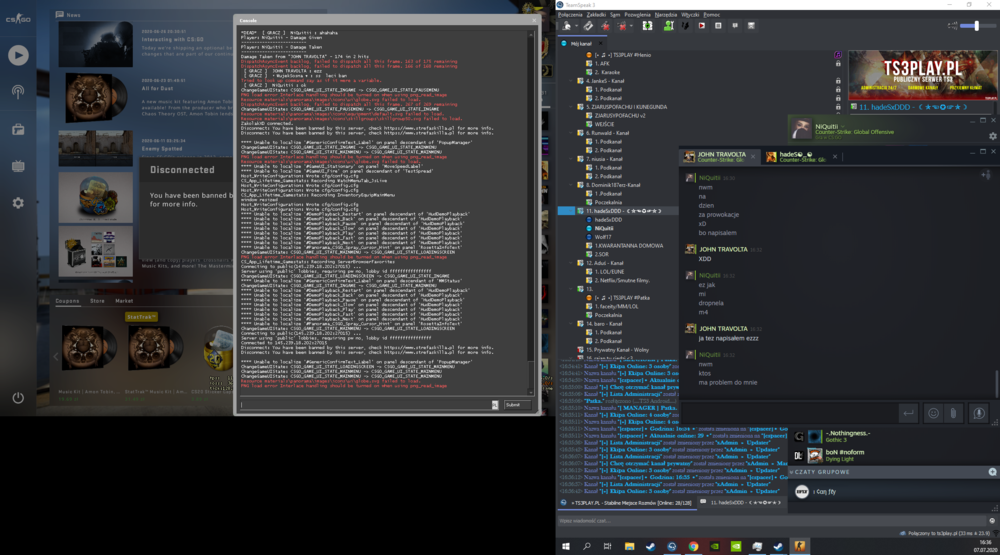The width and height of the screenshot is (1000, 555).
Task: Click the TeamSpeak chat message input field
Action: 772,521
